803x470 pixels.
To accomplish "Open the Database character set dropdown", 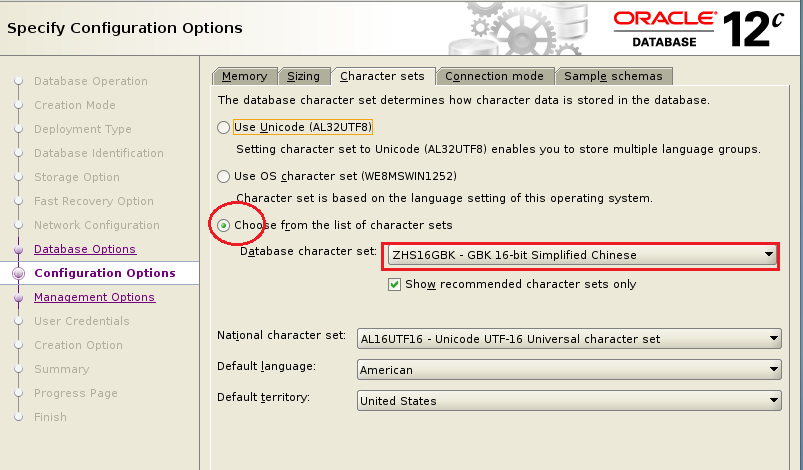I will 582,255.
